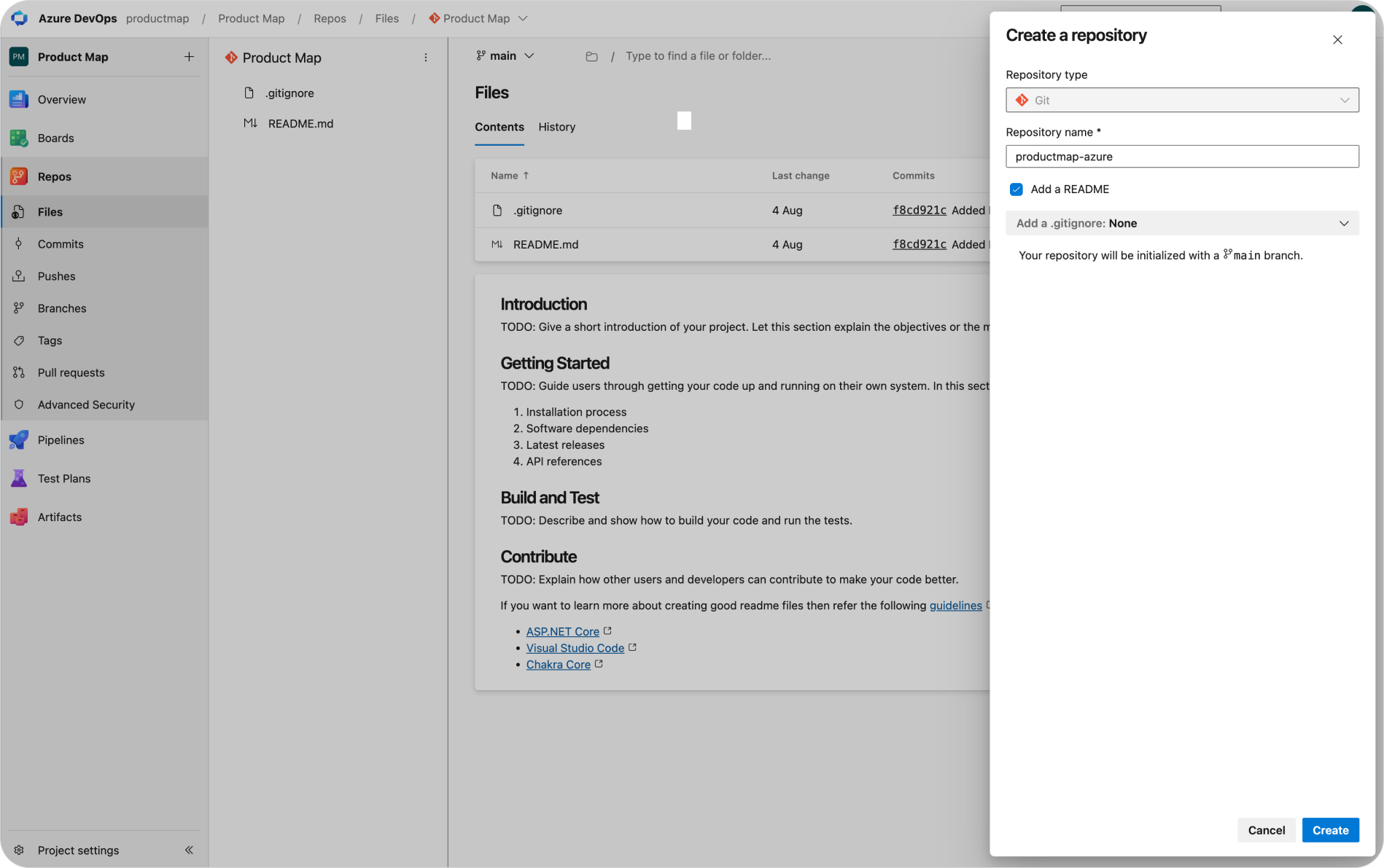
Task: Click the Git repo icon beside Product Map tree header
Action: [231, 58]
